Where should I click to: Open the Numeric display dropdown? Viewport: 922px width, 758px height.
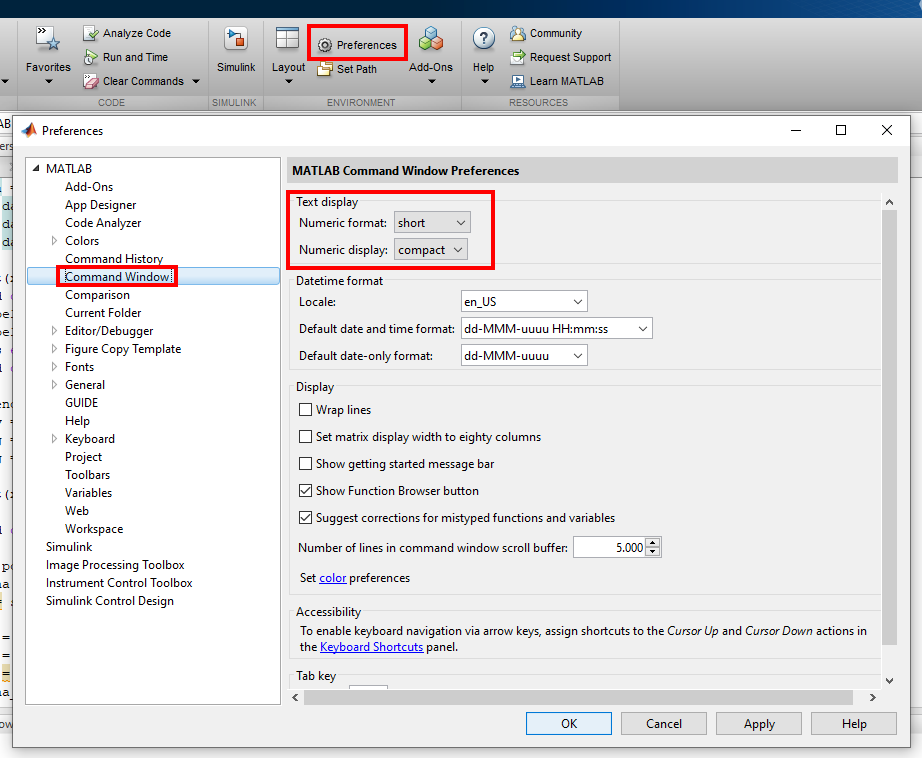tap(431, 250)
